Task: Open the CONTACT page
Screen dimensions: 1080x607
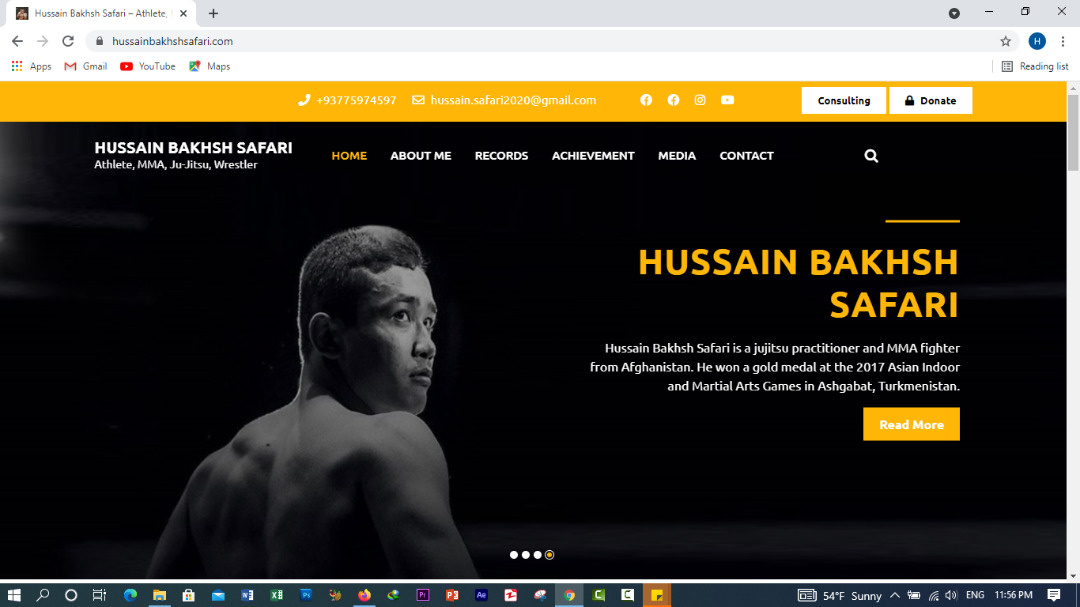Action: (x=747, y=156)
